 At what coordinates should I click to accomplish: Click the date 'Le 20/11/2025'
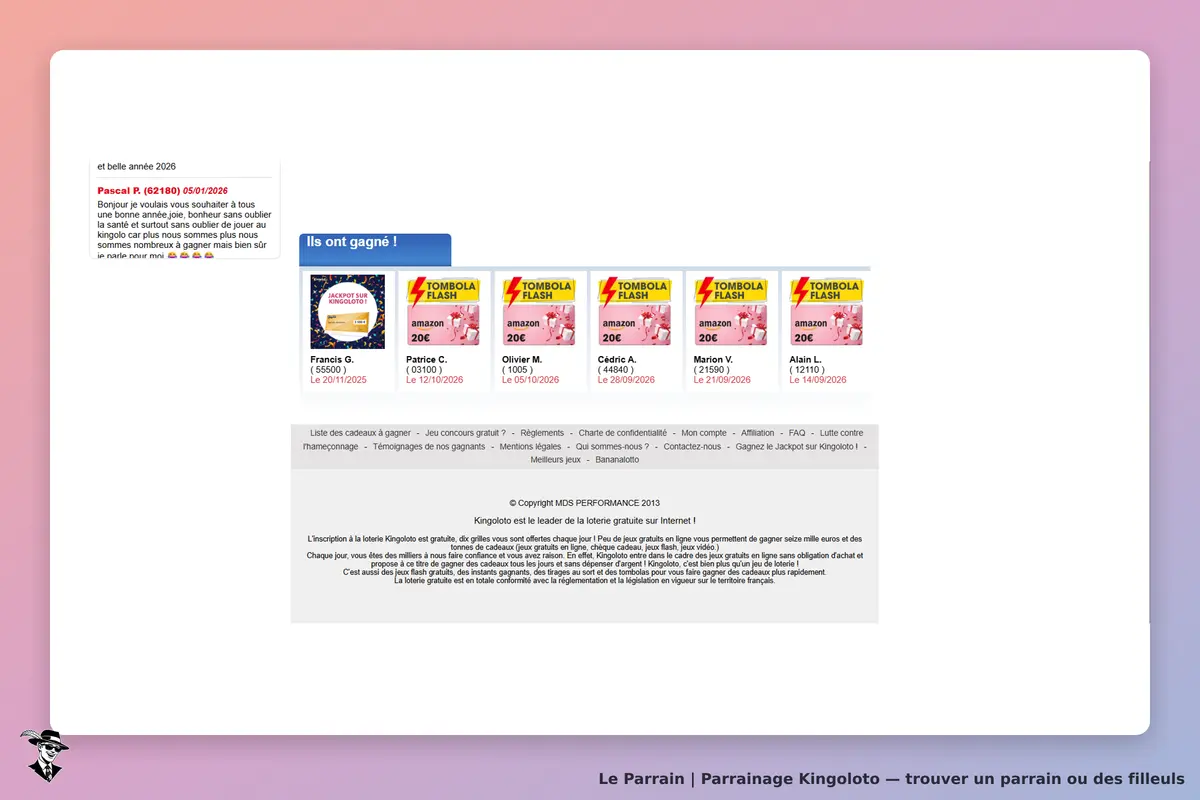[x=339, y=380]
